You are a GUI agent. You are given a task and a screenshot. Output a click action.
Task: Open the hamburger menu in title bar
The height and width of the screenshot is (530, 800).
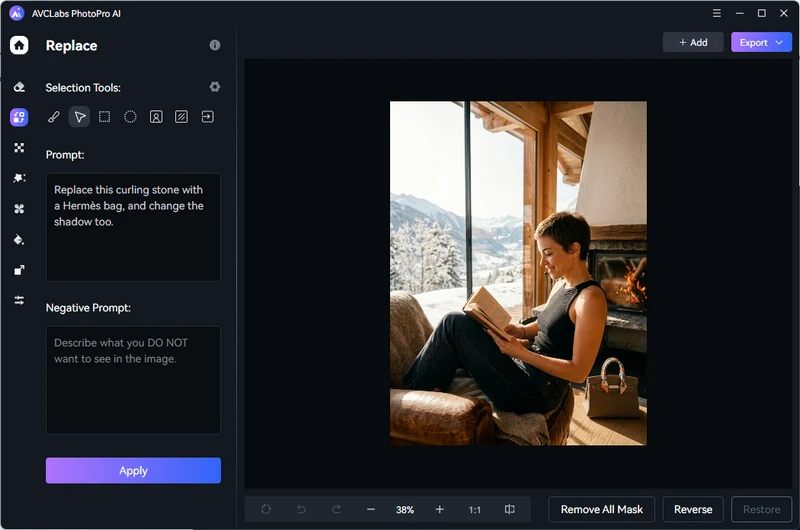tap(717, 13)
